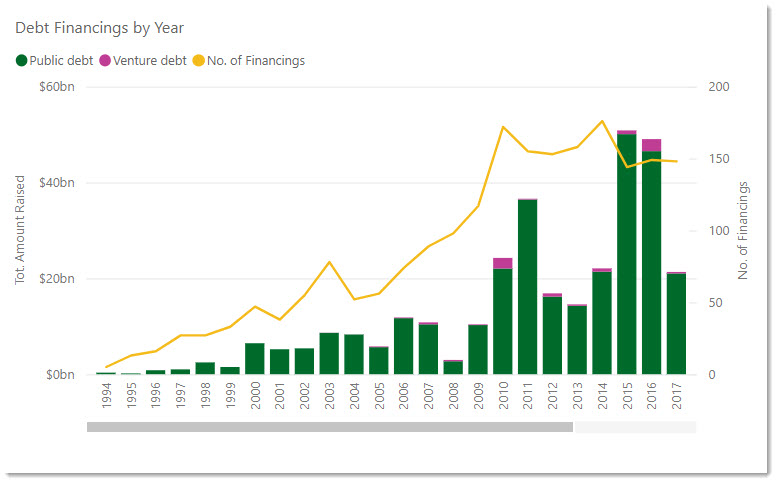Image resolution: width=777 pixels, height=483 pixels.
Task: Click the Venture debt magenta legend marker
Action: 105,61
